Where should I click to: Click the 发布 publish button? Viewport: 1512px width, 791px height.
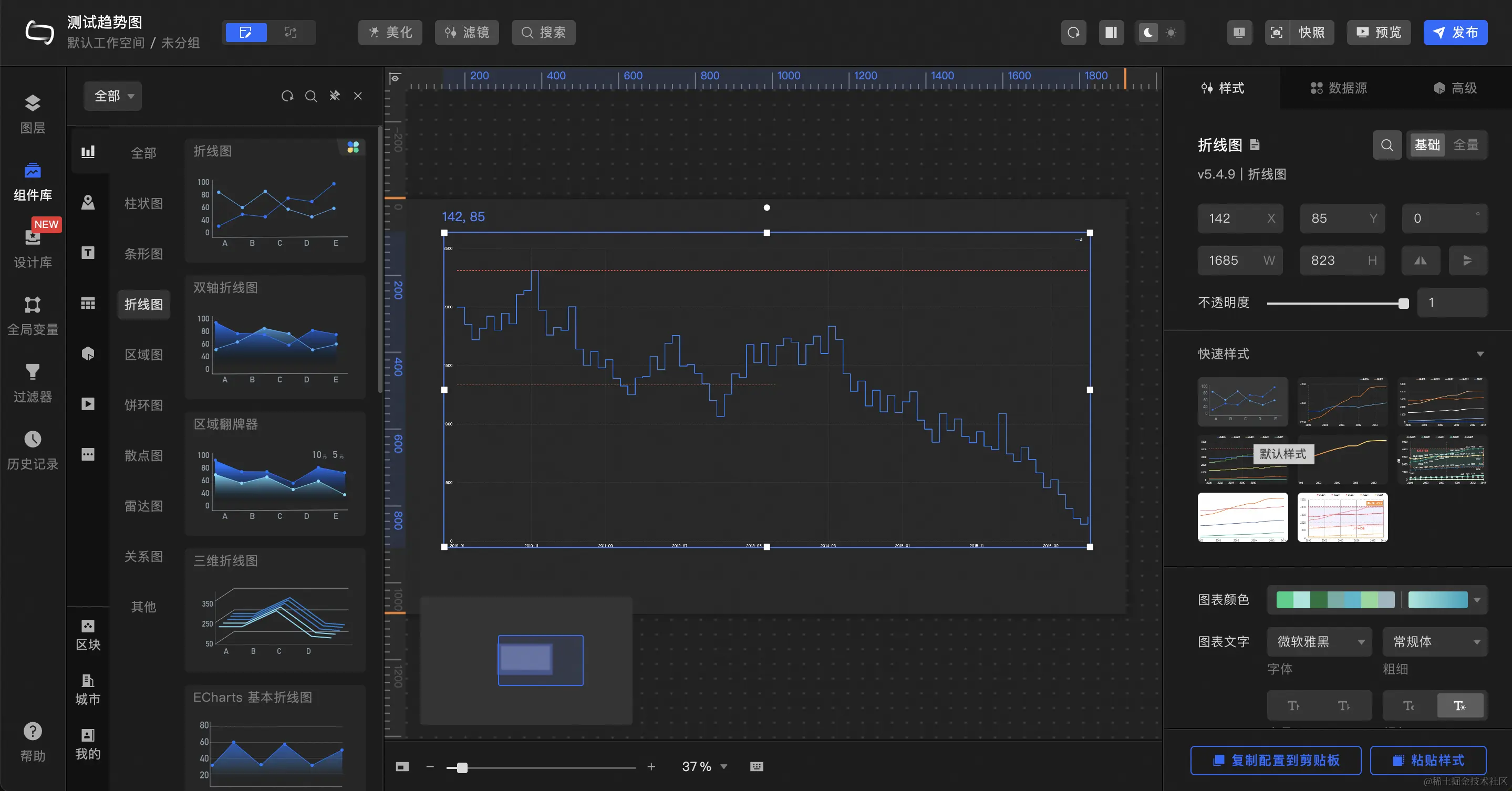pyautogui.click(x=1455, y=32)
